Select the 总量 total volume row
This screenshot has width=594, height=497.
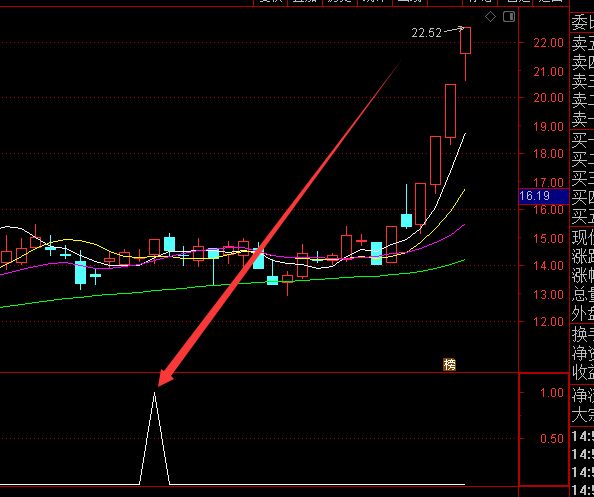(x=582, y=295)
